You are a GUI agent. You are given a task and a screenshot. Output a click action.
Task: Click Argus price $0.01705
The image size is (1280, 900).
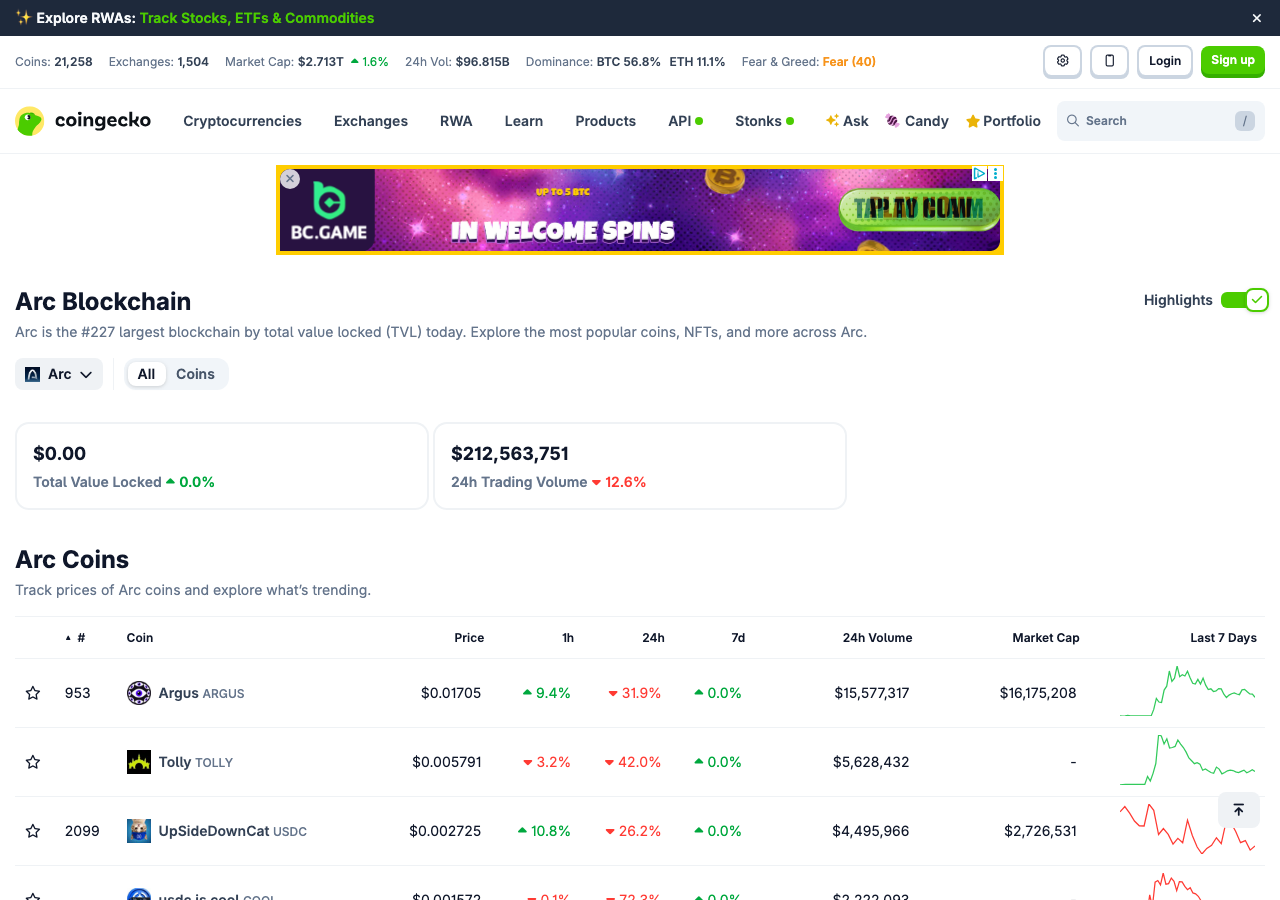pyautogui.click(x=451, y=693)
